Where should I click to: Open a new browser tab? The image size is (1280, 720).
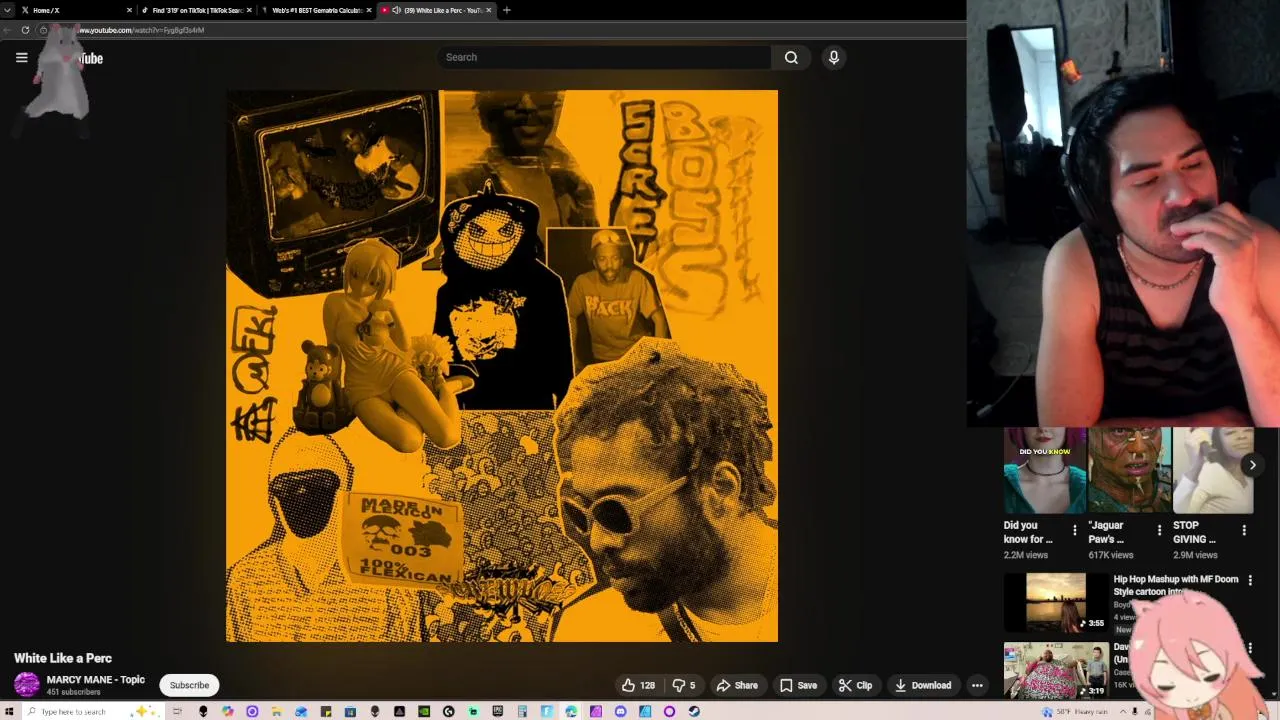[x=506, y=10]
